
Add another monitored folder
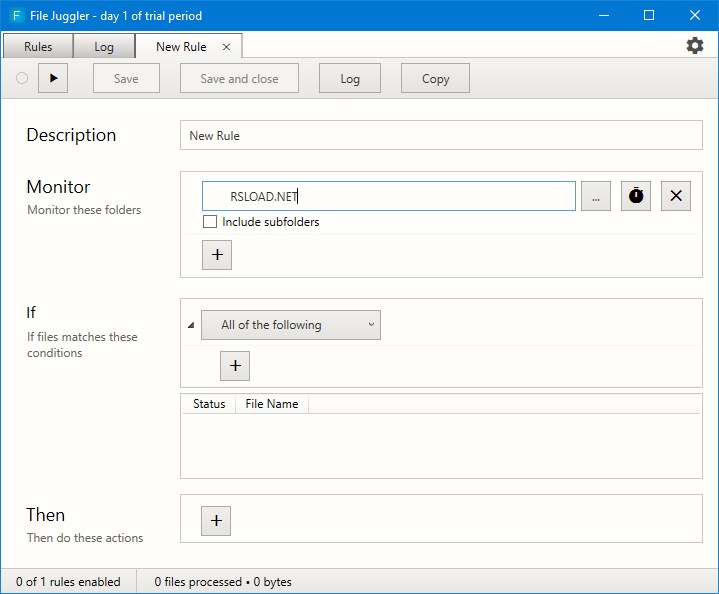[x=217, y=255]
